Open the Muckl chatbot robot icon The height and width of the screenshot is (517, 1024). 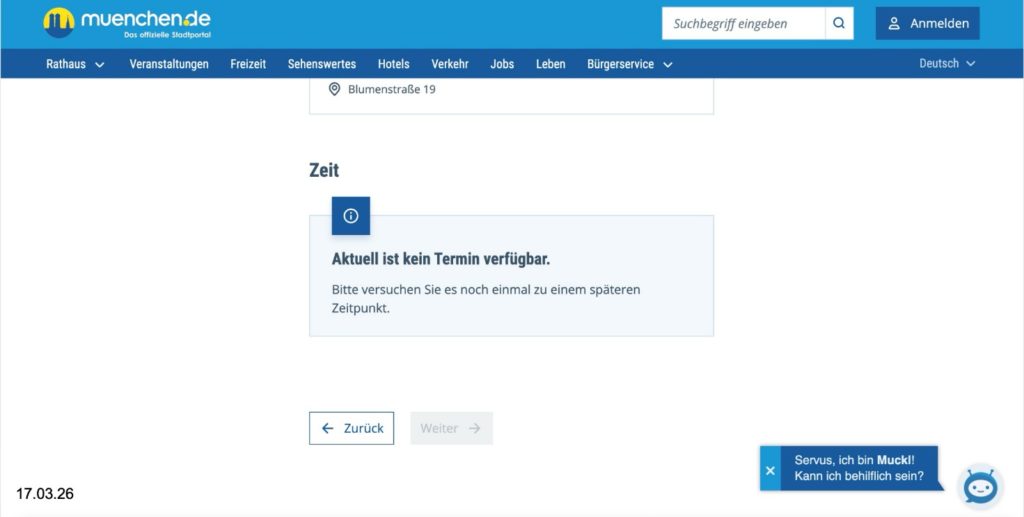tap(980, 487)
